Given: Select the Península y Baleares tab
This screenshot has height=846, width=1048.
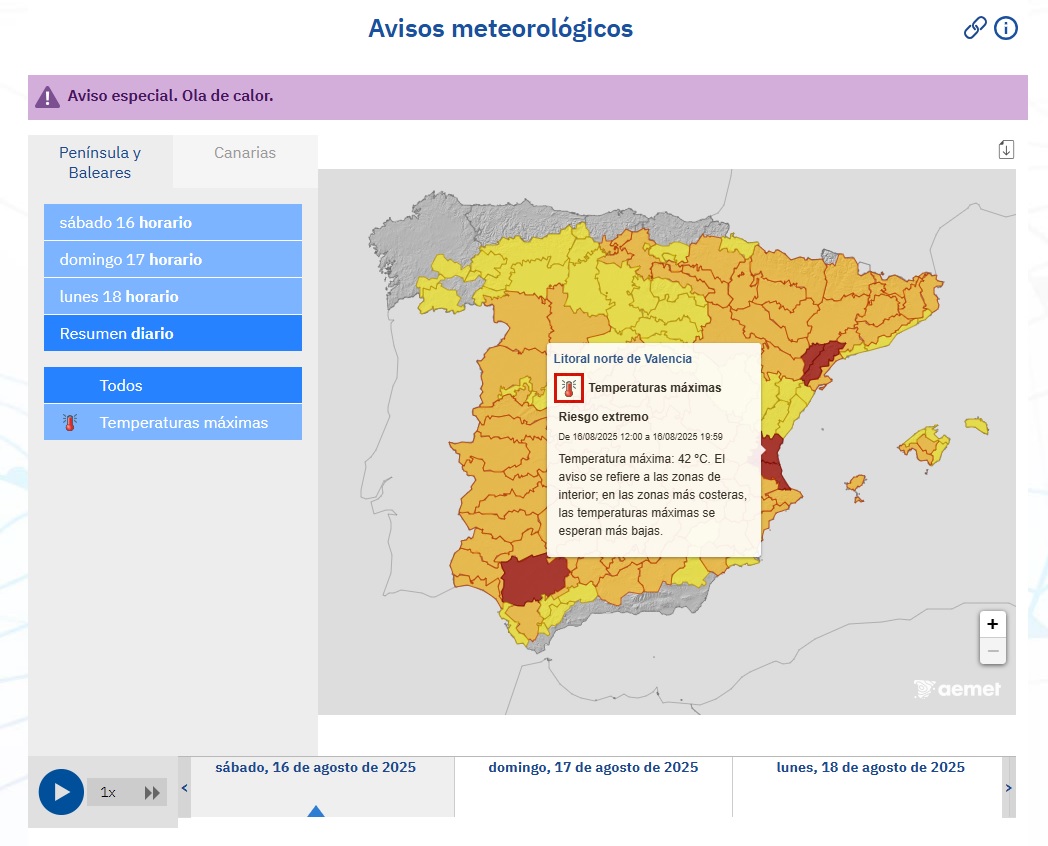Looking at the screenshot, I should [100, 162].
